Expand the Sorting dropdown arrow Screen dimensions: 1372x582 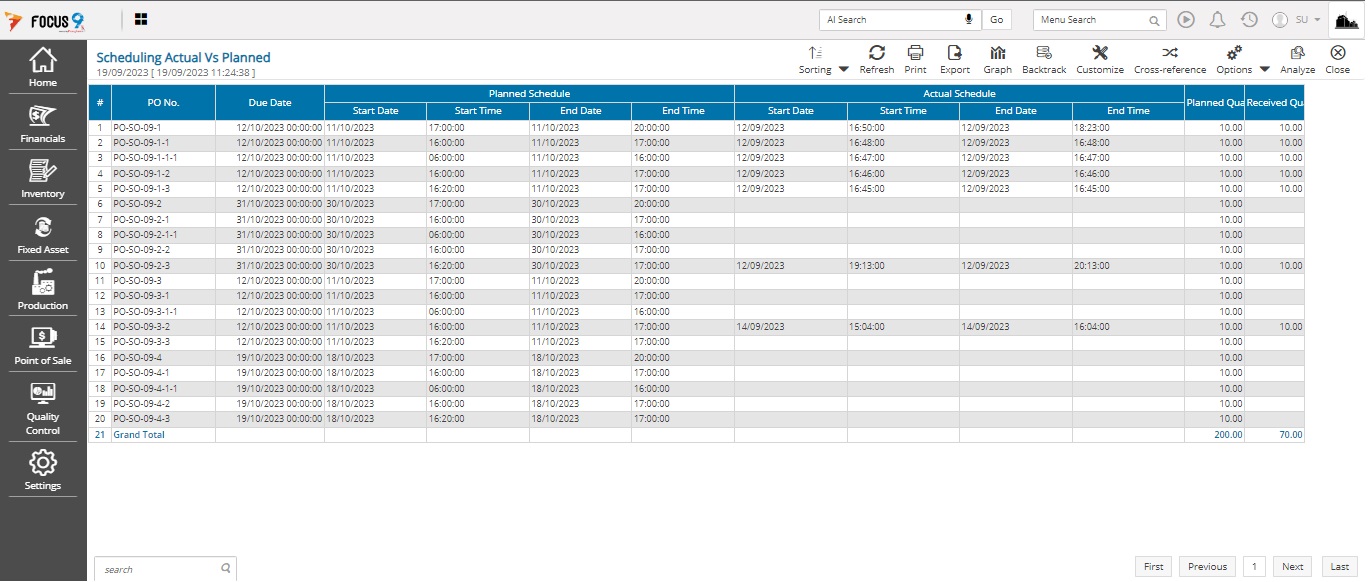click(x=843, y=70)
